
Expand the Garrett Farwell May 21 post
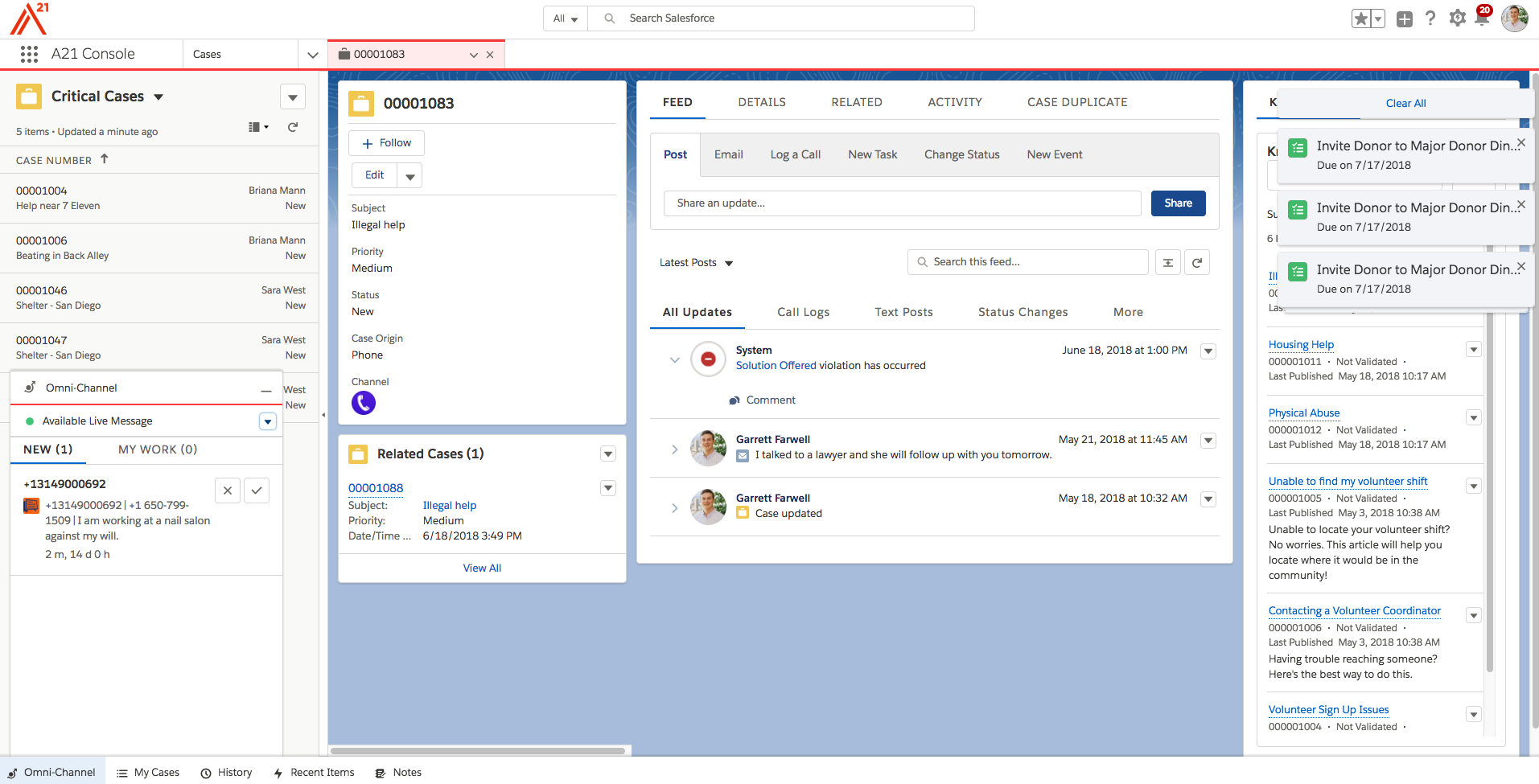674,449
